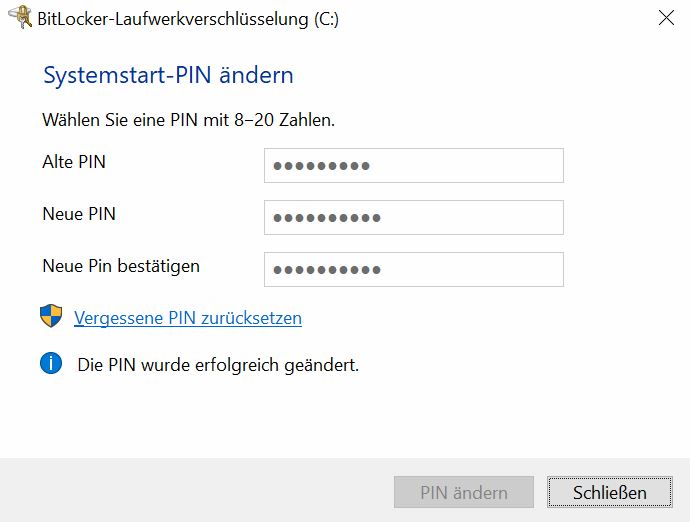Click the BitLocker-Laufwerkverschlüsselung window title
Viewport: 690px width, 522px height.
coord(188,19)
